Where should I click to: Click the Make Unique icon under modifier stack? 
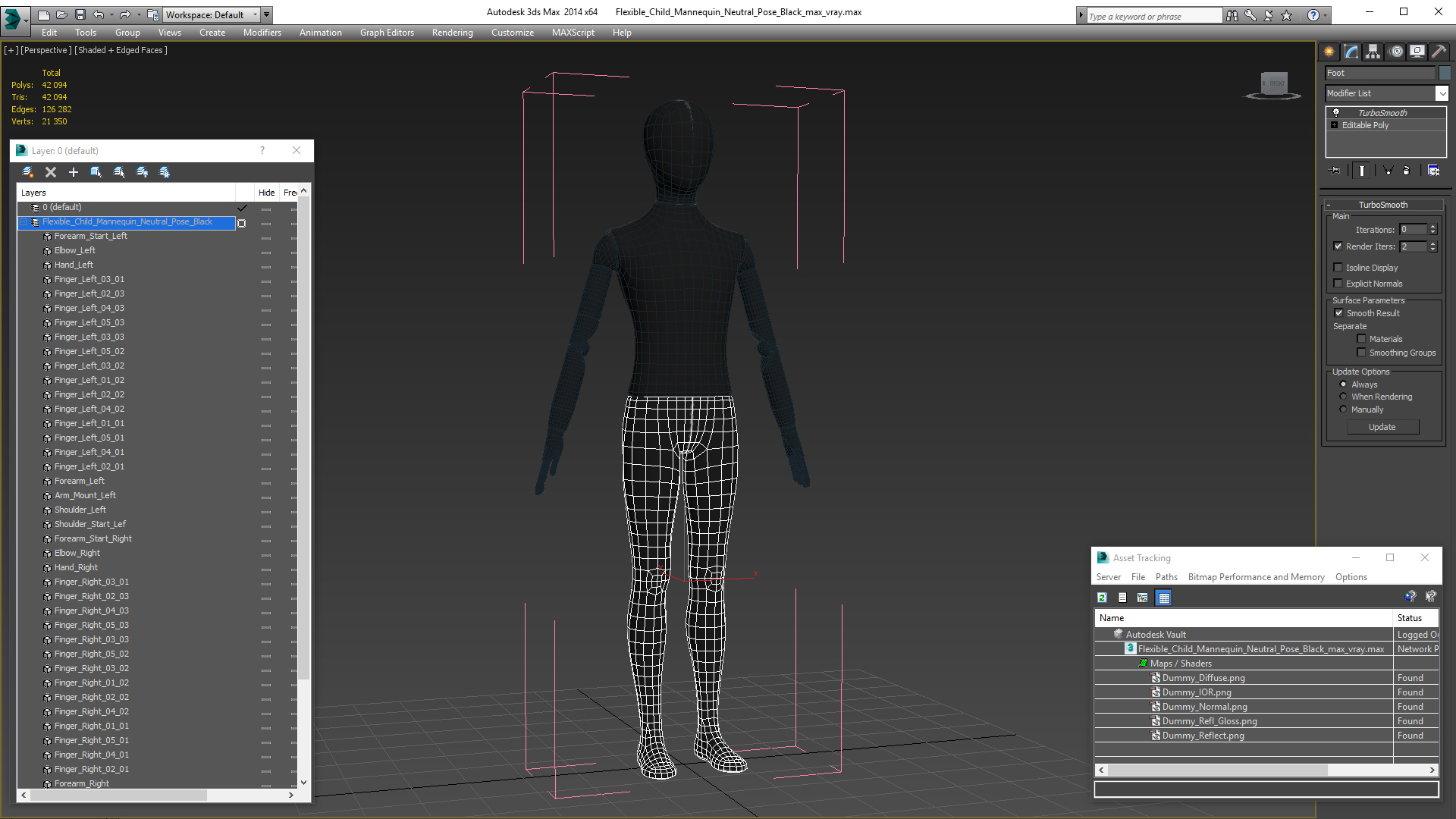(x=1388, y=171)
